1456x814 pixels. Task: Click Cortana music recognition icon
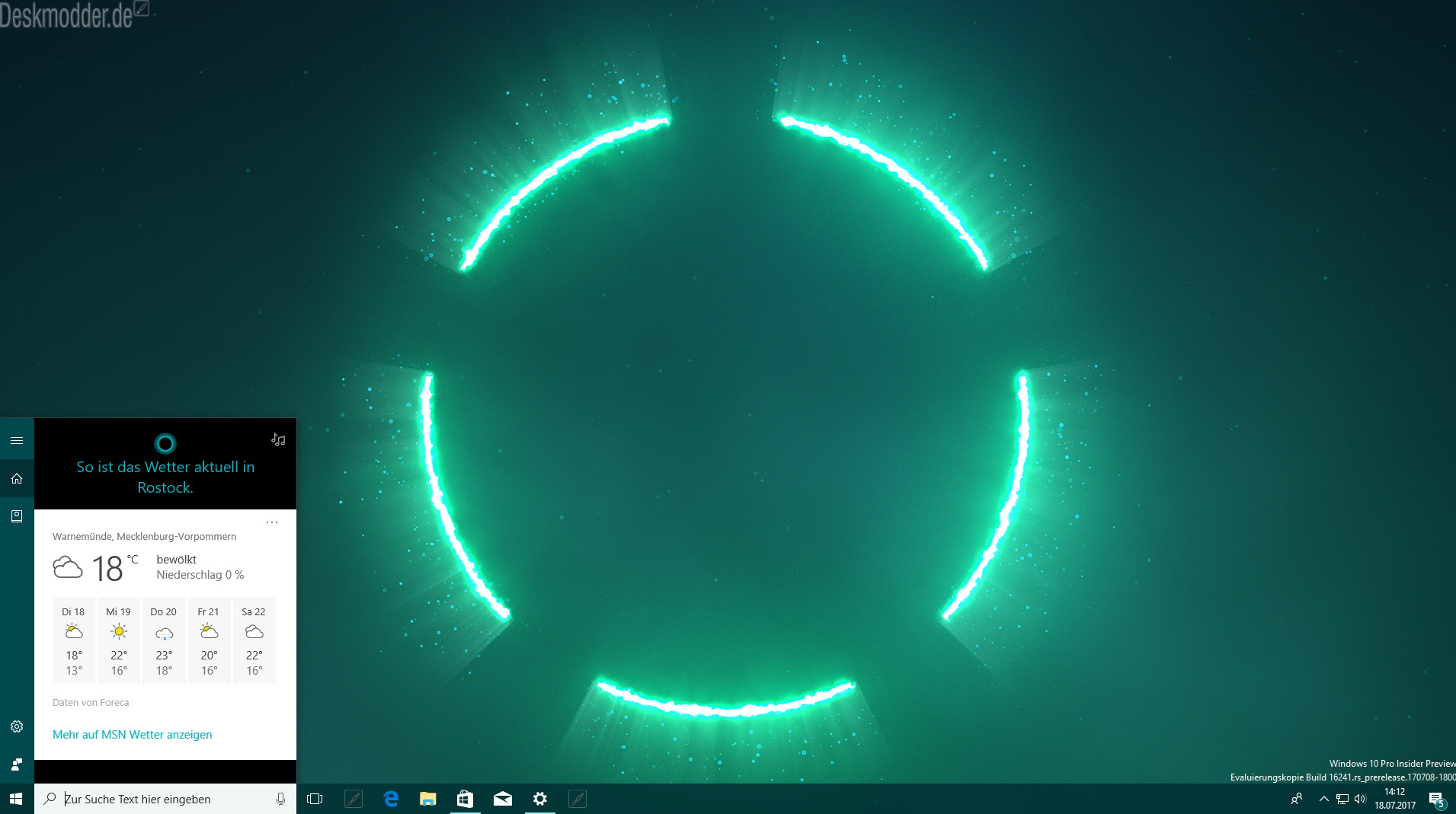[278, 439]
